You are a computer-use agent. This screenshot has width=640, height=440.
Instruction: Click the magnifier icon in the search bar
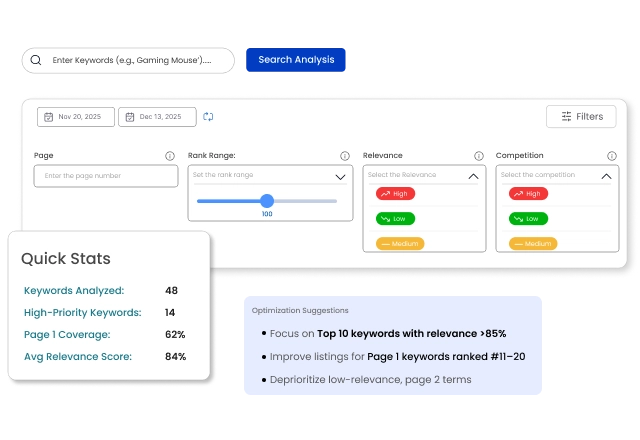tap(36, 60)
